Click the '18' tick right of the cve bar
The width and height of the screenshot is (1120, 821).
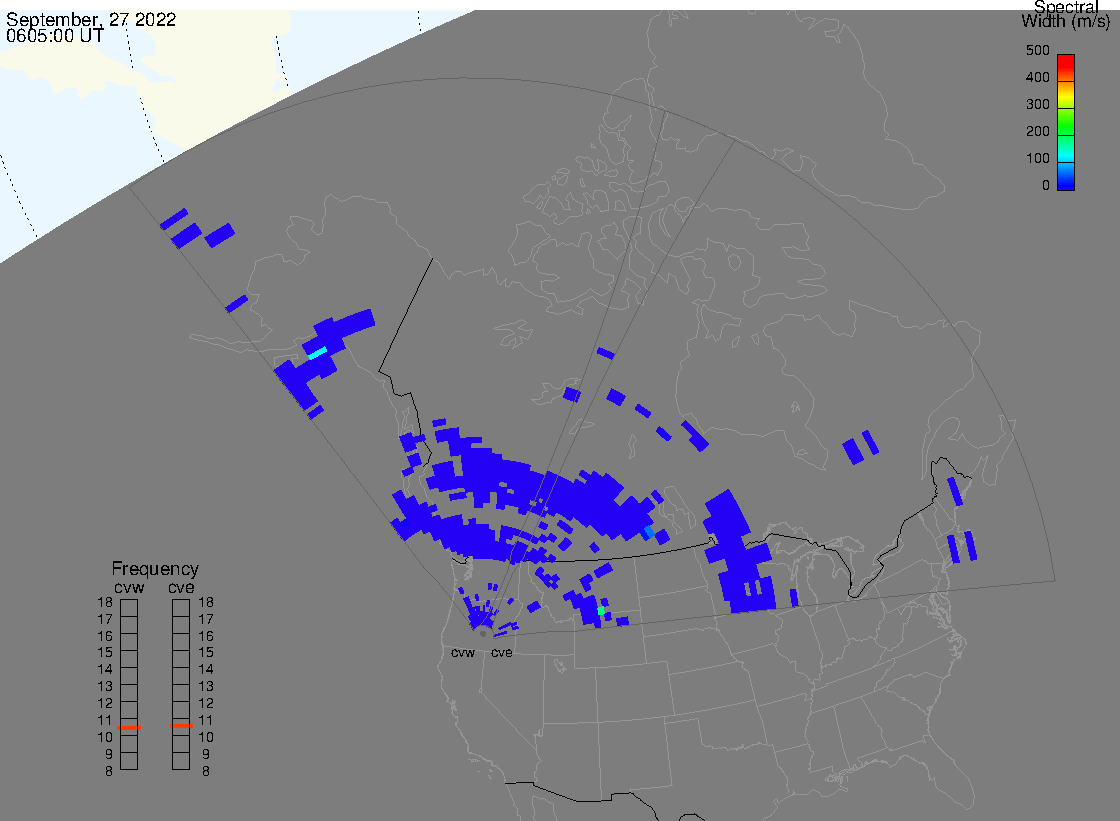[x=206, y=602]
